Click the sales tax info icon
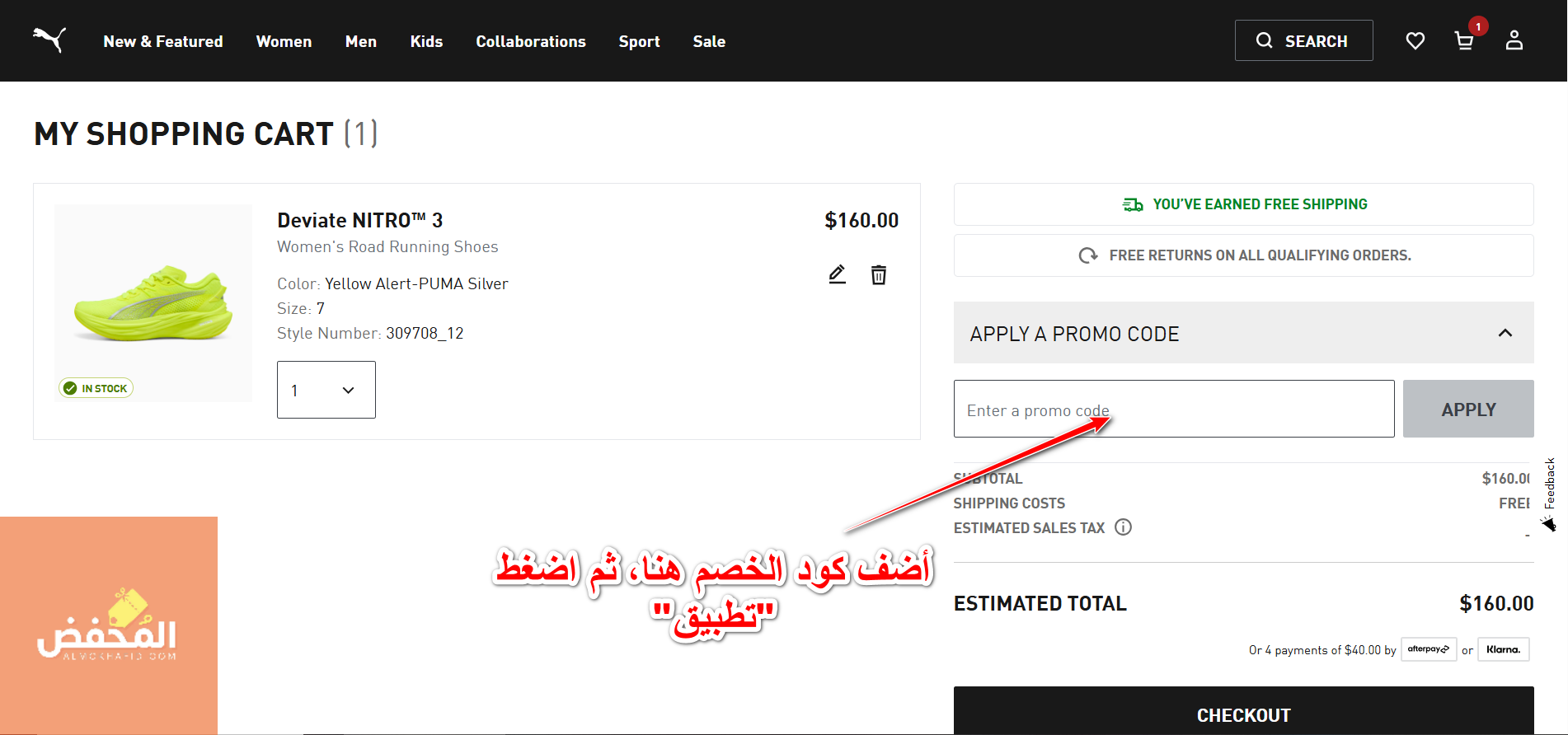Image resolution: width=1568 pixels, height=735 pixels. (x=1123, y=527)
